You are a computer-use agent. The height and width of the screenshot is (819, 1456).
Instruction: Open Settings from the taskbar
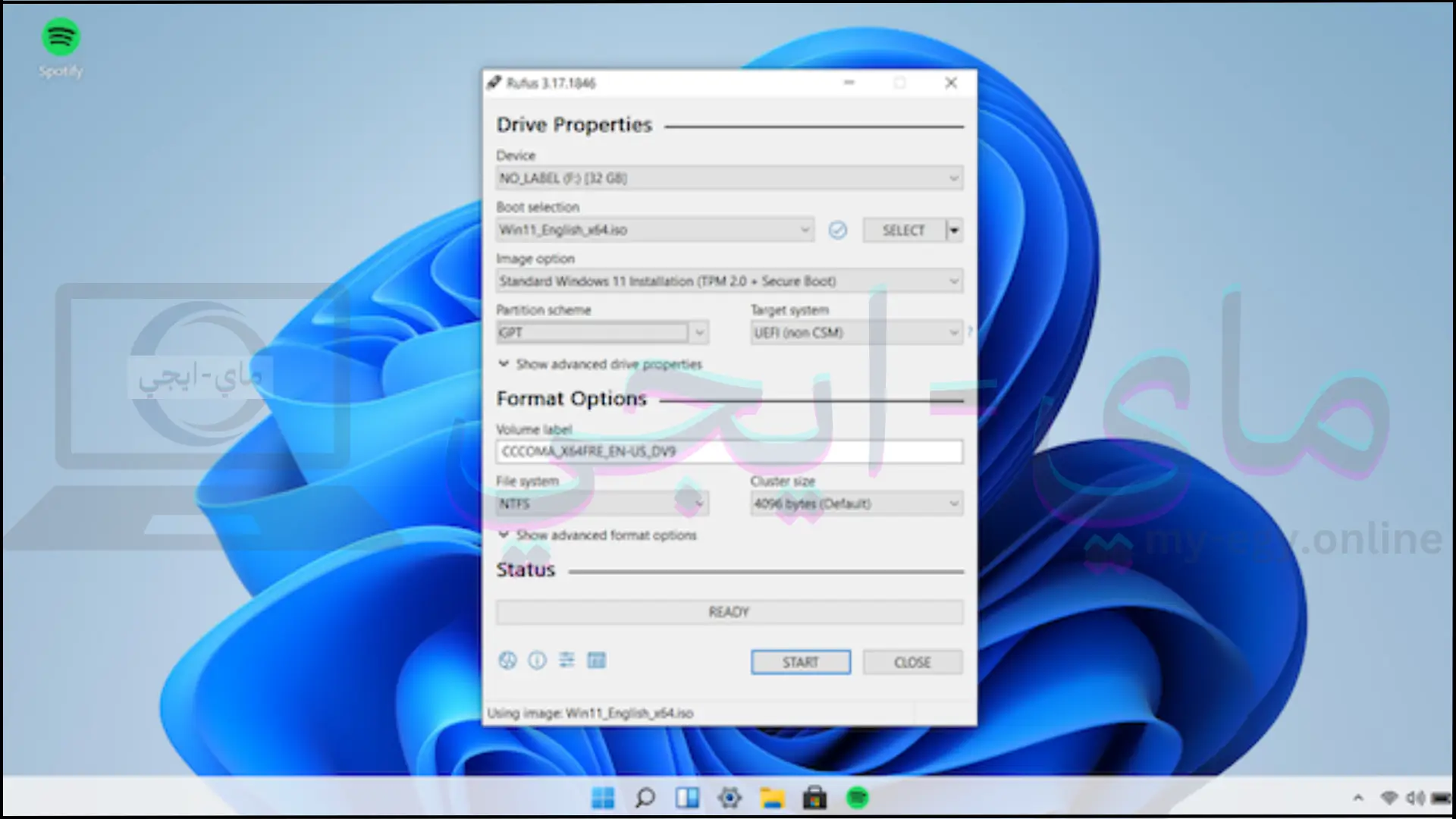(x=730, y=798)
